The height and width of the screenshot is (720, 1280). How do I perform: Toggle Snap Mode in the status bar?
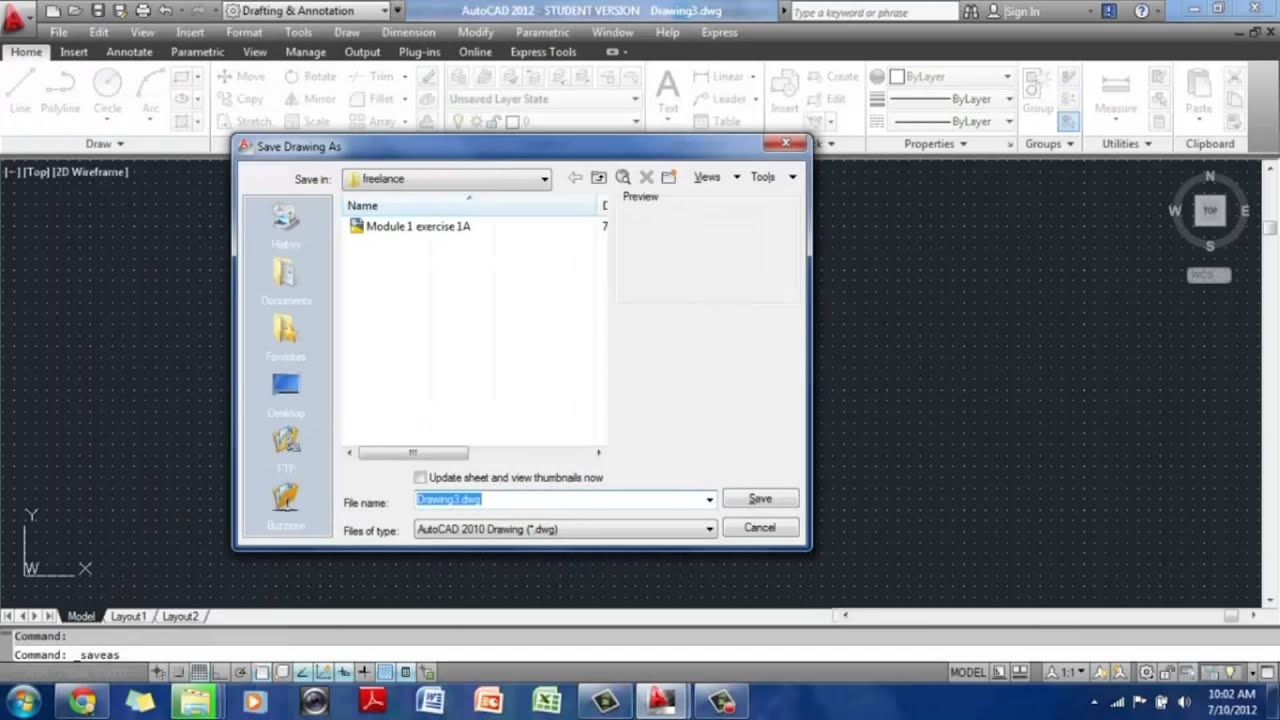coord(178,672)
